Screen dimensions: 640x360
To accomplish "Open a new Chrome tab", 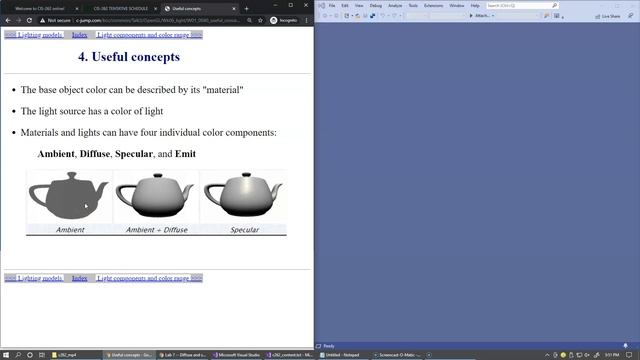I will click(x=246, y=8).
